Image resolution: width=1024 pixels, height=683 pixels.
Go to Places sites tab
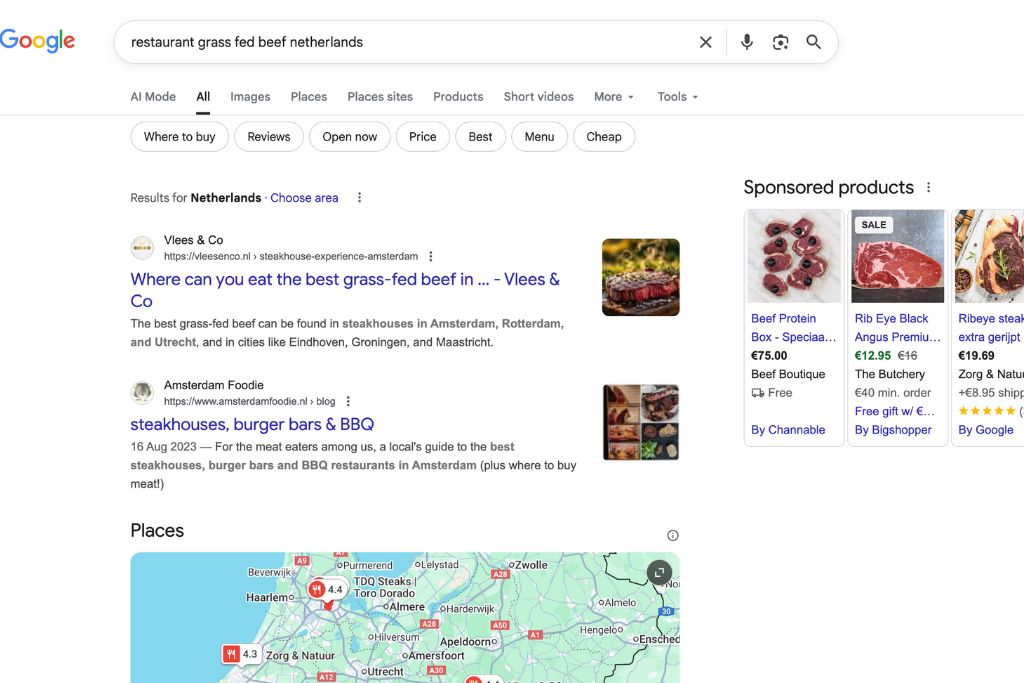point(380,97)
